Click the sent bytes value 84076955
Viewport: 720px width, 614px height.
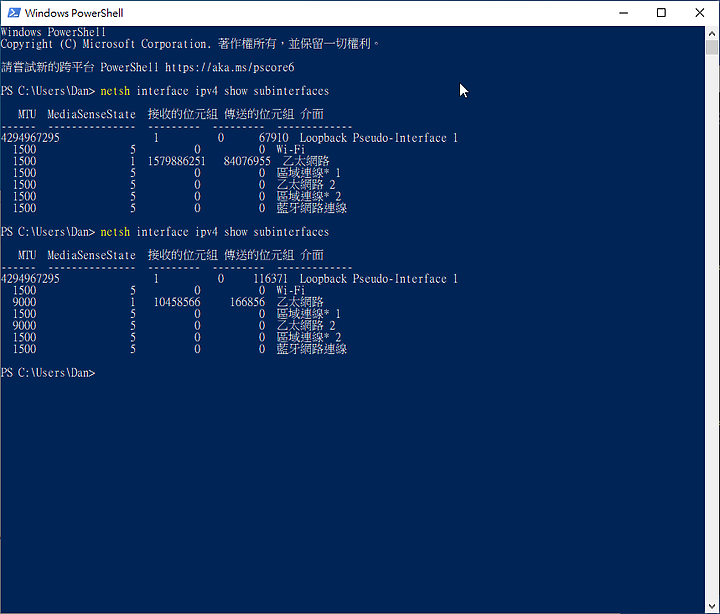[x=247, y=161]
